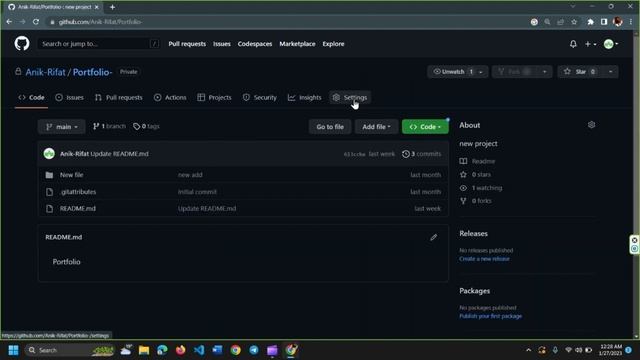Open Chrome three-dot menu
Image resolution: width=640 pixels, height=360 pixels.
(x=631, y=22)
